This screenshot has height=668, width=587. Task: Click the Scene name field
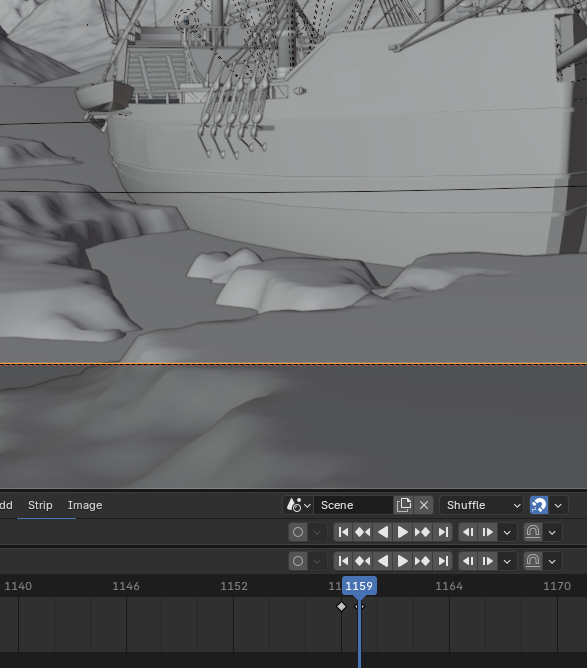tap(353, 505)
